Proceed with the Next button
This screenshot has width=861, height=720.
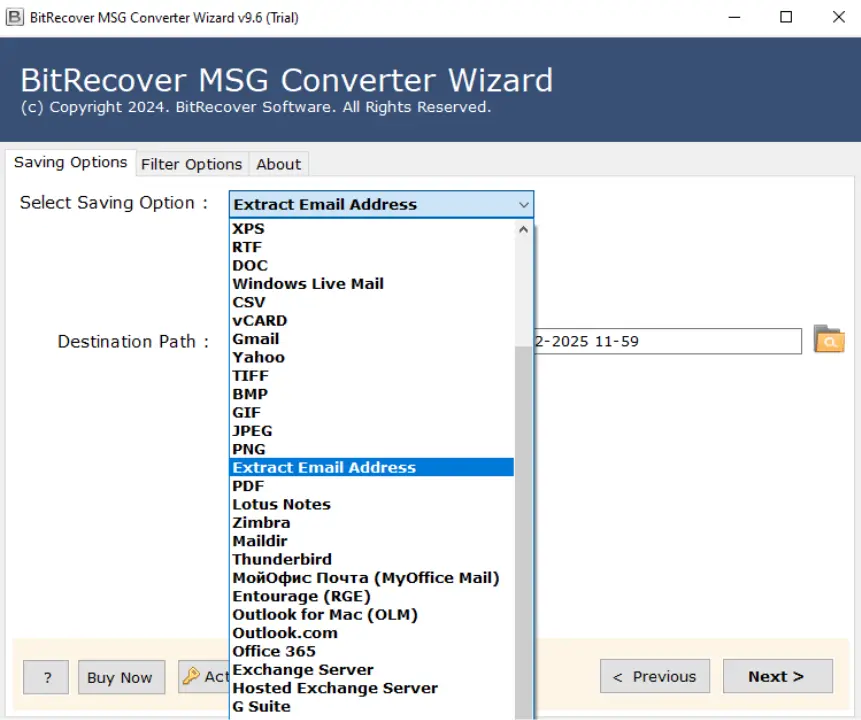pyautogui.click(x=778, y=676)
